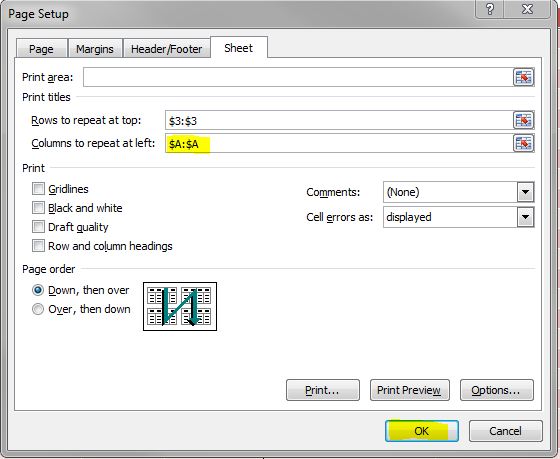Click the Options... button
Viewport: 560px width, 459px height.
click(x=497, y=390)
